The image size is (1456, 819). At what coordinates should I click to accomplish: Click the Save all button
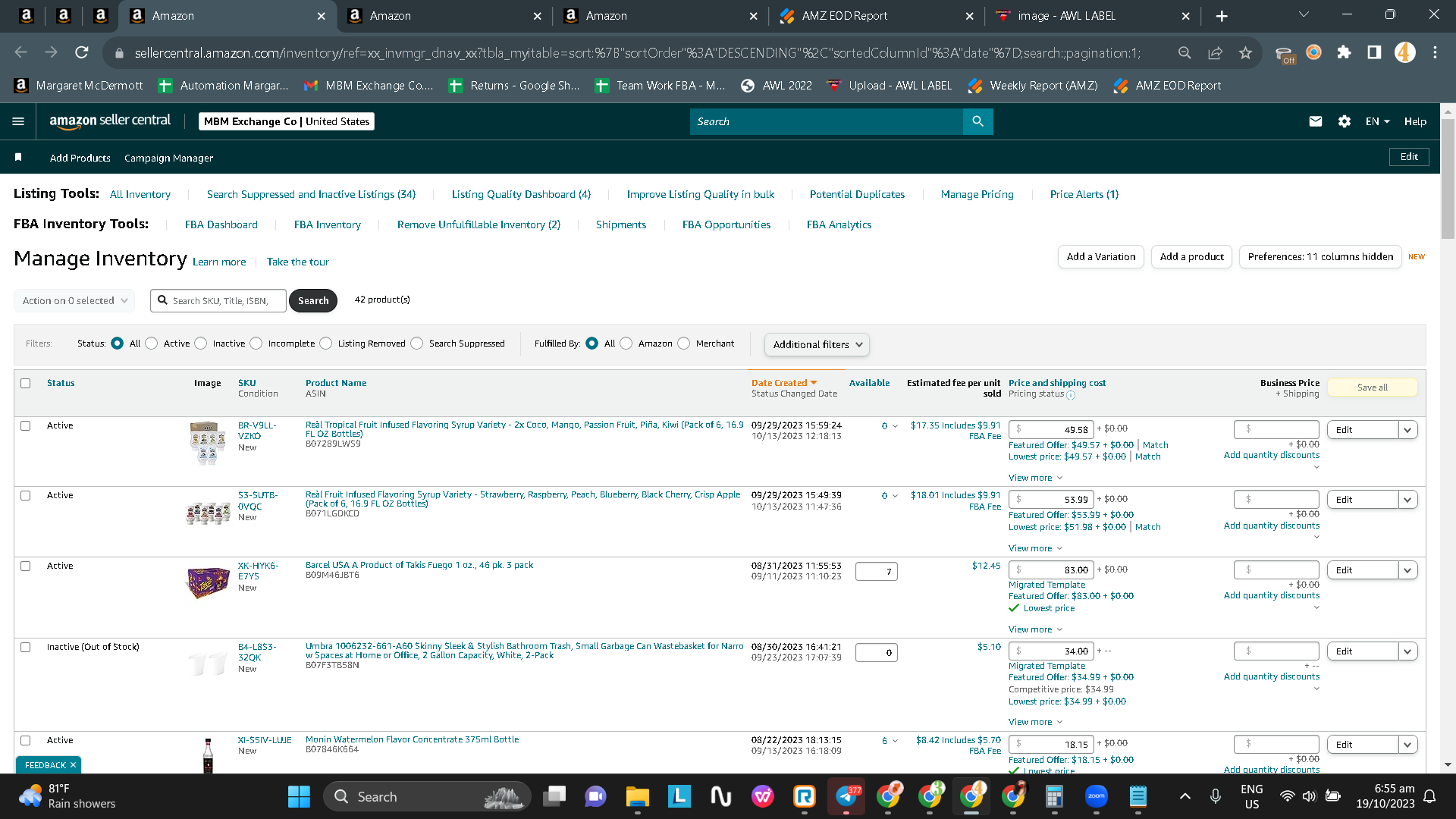(x=1373, y=388)
